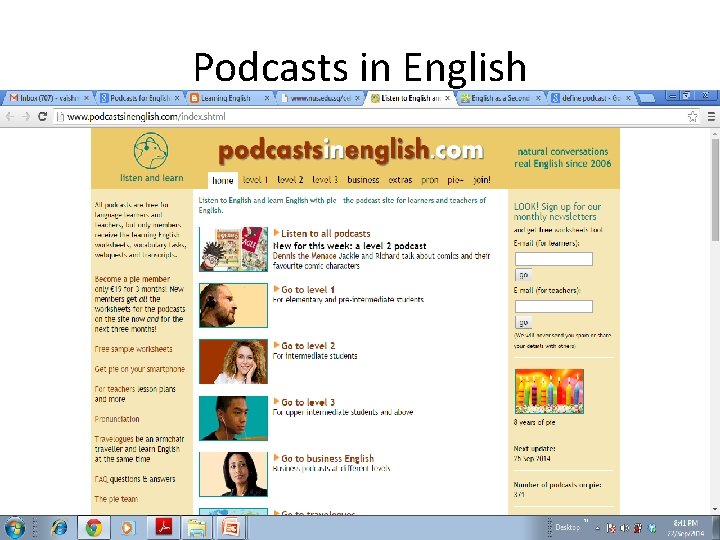Click the podcastsinenglish.com site logo
720x540 pixels.
coord(351,151)
